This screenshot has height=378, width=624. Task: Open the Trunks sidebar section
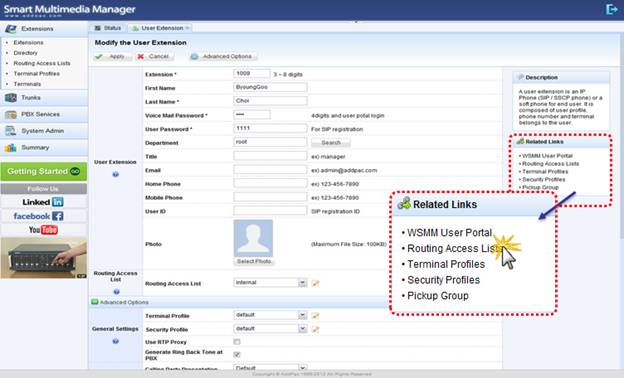[44, 98]
